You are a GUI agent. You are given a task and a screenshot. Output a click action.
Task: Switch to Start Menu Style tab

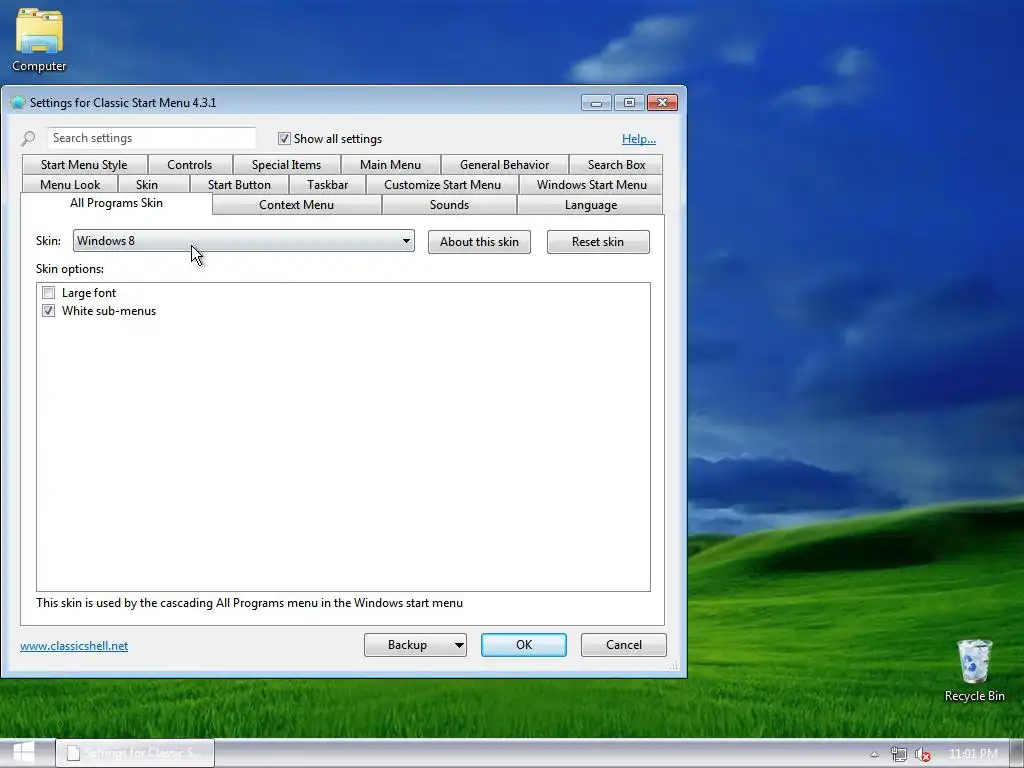[x=84, y=165]
